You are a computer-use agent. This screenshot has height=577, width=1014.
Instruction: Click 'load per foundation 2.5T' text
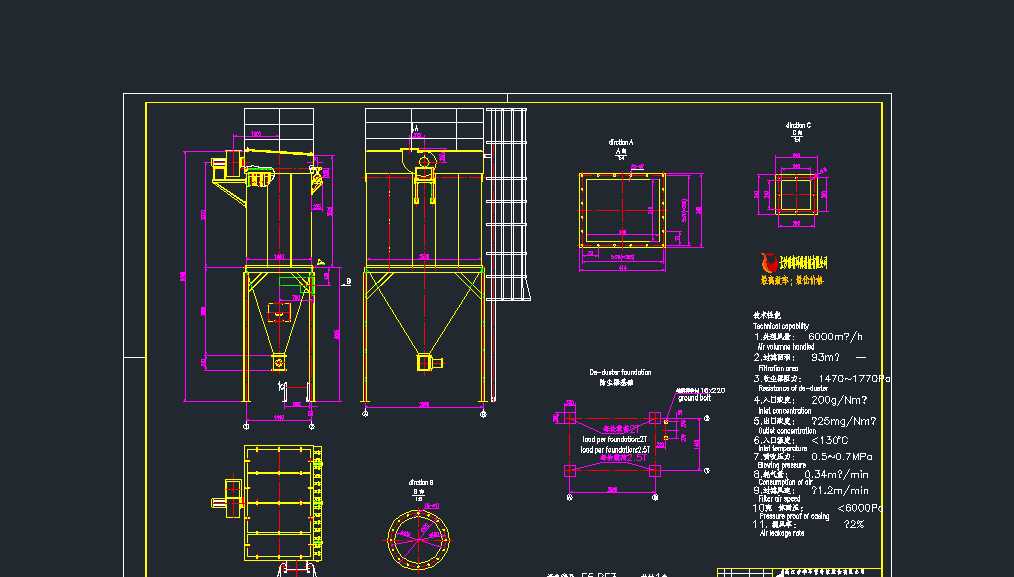coord(615,450)
